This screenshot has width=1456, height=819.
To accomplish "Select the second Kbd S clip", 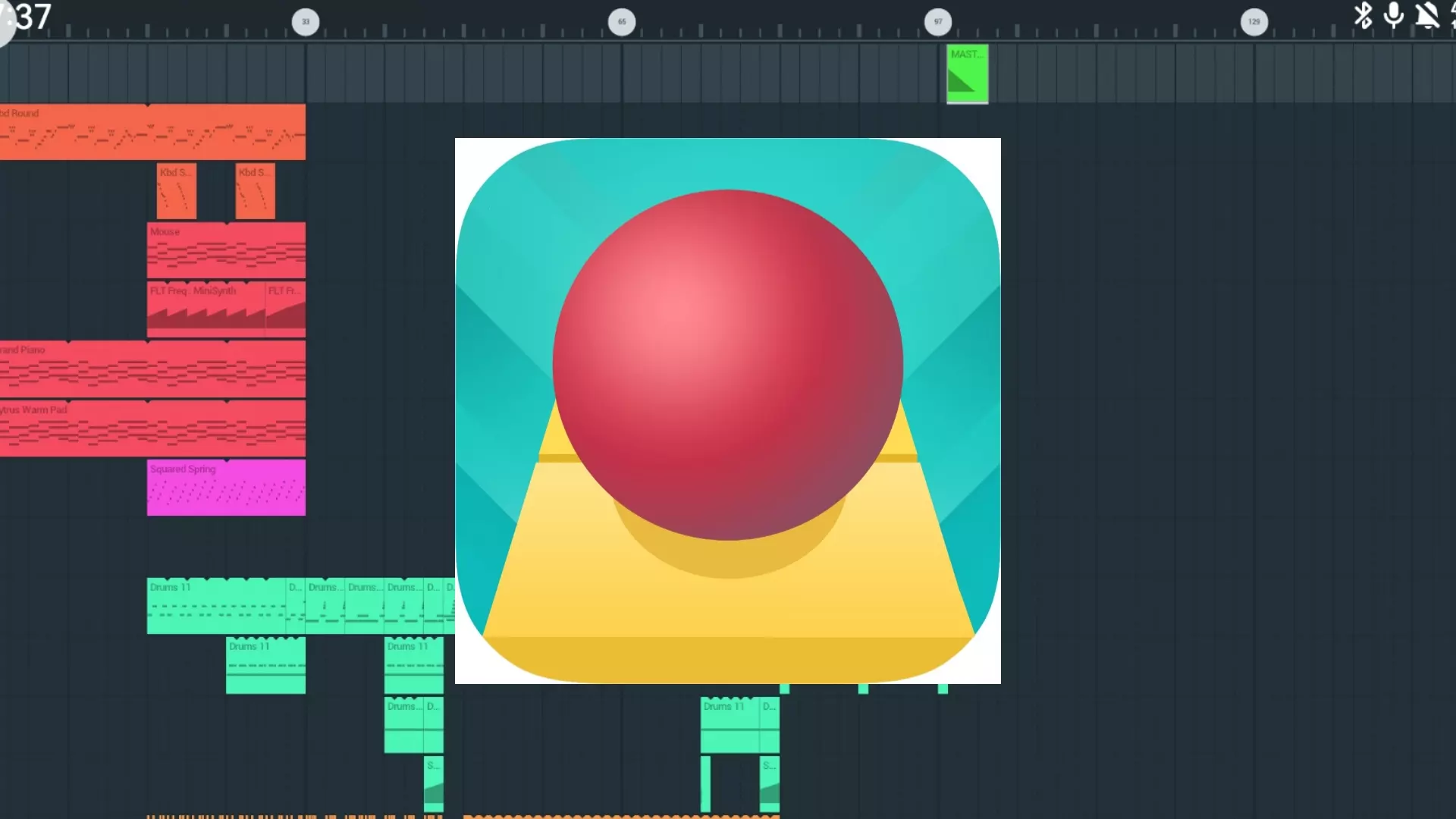I will (255, 191).
